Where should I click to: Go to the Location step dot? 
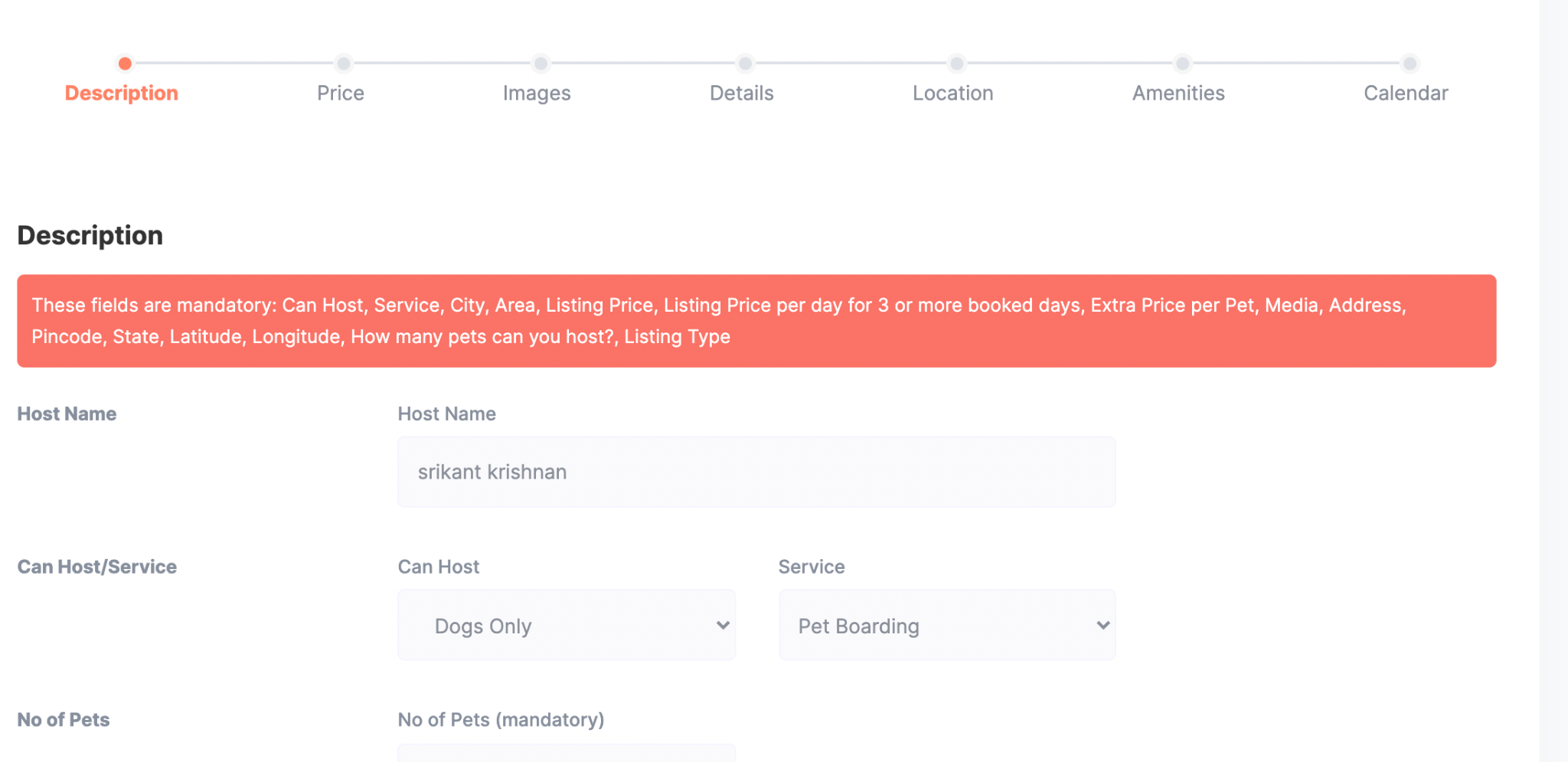click(x=956, y=63)
